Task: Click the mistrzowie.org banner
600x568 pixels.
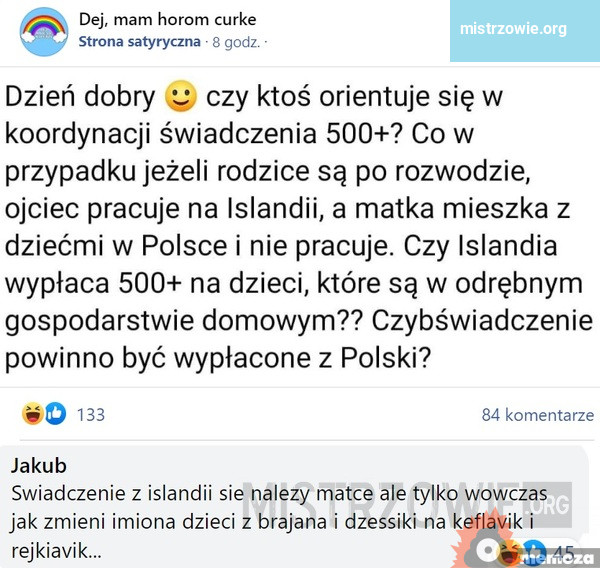Action: pos(512,28)
